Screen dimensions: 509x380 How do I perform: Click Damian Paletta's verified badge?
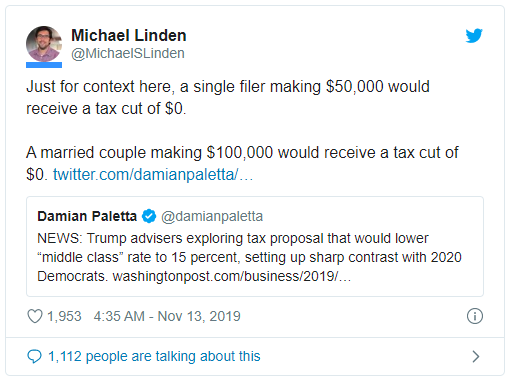click(149, 216)
